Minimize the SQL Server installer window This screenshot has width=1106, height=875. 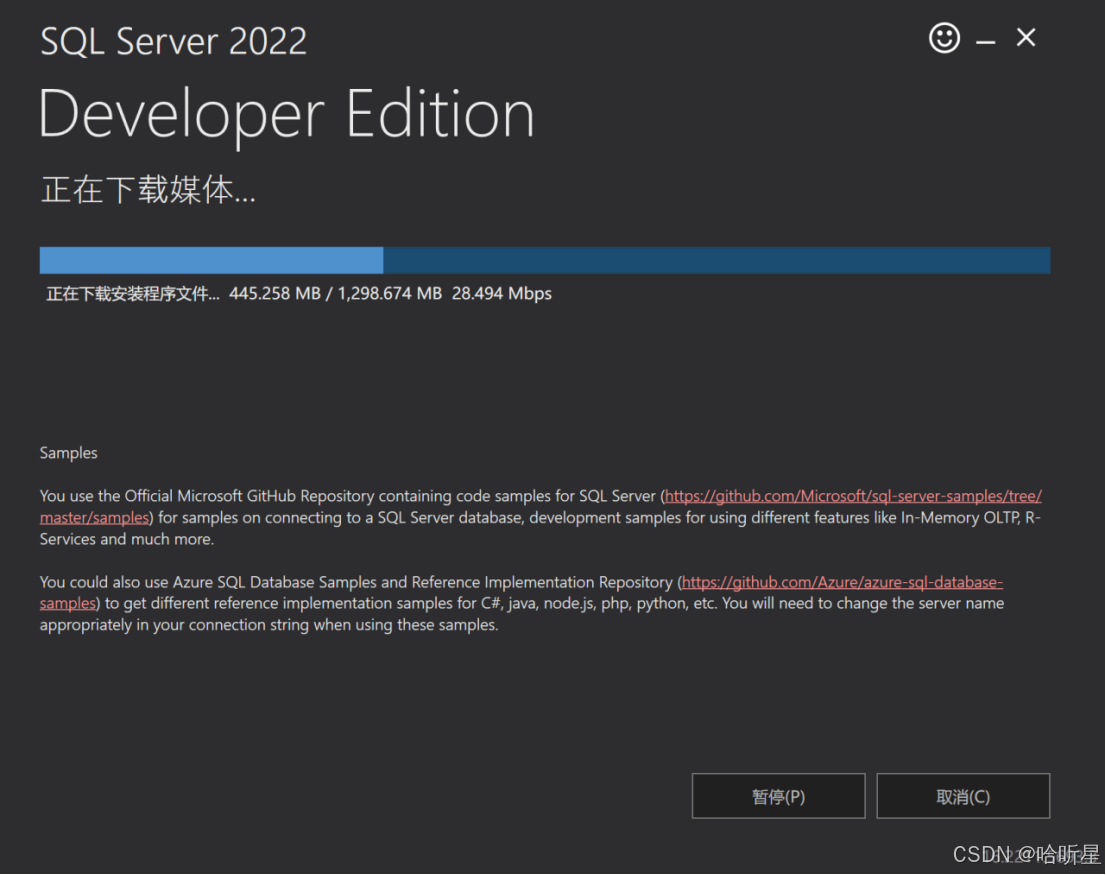pos(985,42)
